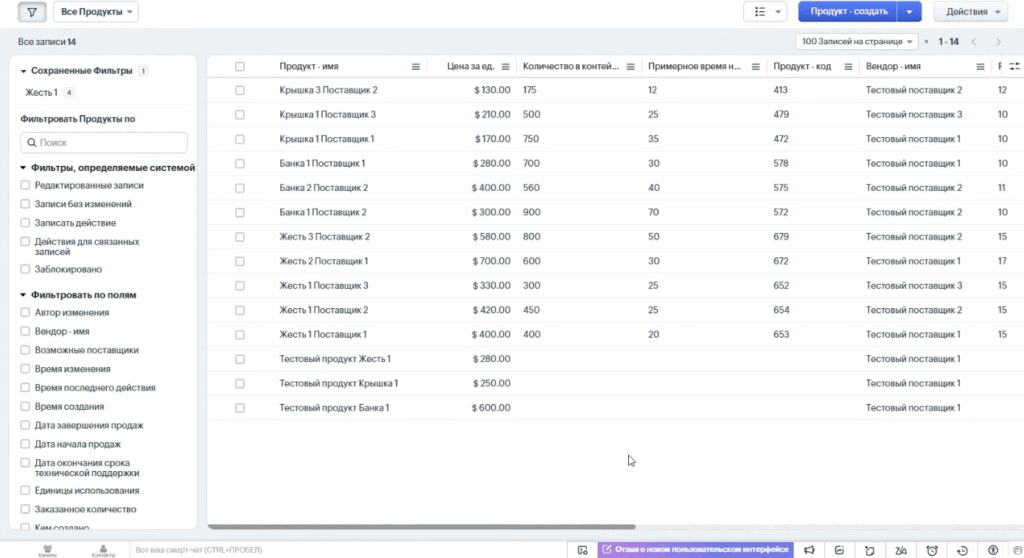
Task: Open column settings icon in table header
Action: 1015,66
